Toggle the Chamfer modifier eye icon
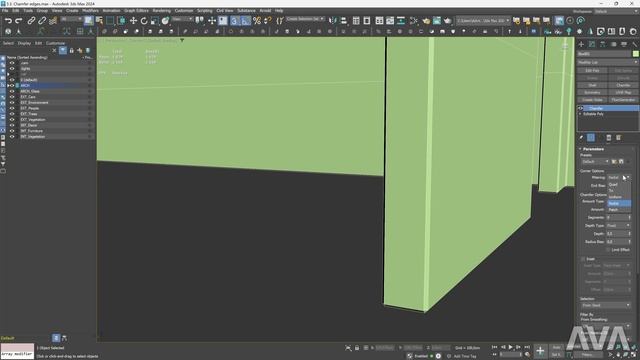Image resolution: width=640 pixels, height=360 pixels. click(580, 108)
